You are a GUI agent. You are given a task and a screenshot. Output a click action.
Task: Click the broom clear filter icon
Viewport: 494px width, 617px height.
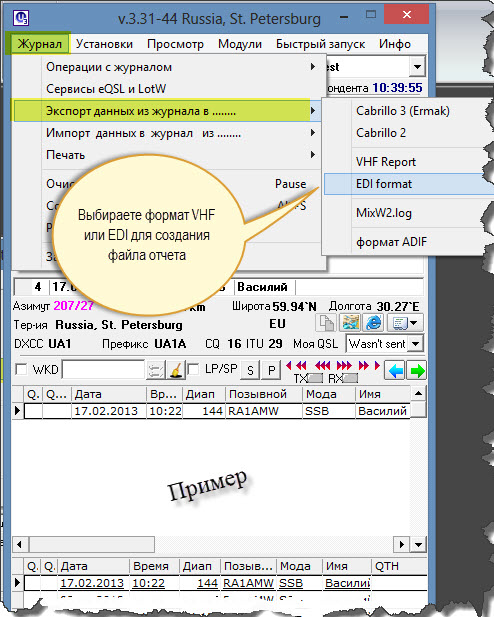click(x=176, y=370)
